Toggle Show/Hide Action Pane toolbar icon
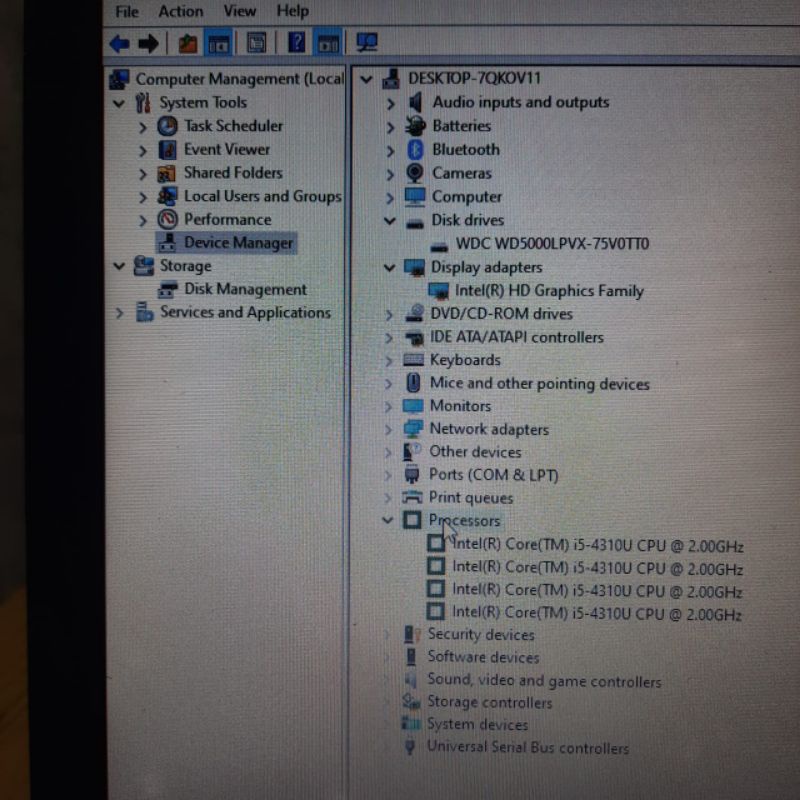800x800 pixels. [x=328, y=43]
